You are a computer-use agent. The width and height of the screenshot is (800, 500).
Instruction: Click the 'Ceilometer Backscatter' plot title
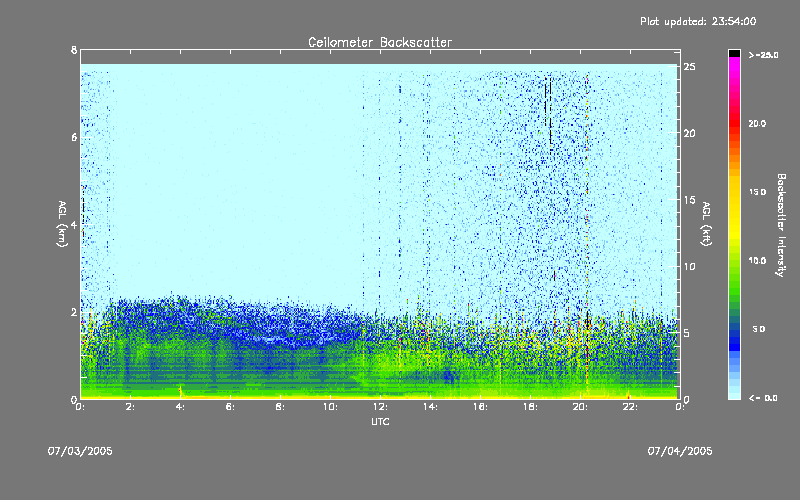tap(380, 42)
